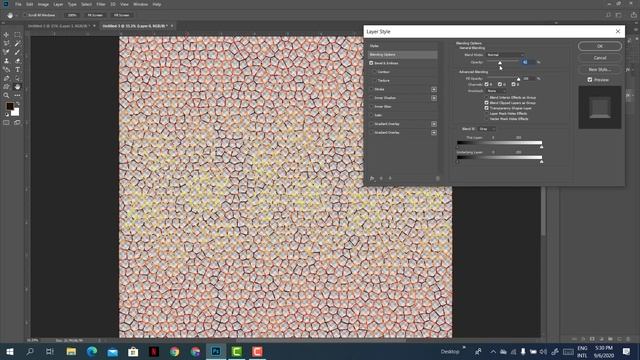Open Netflix from the taskbar

pyautogui.click(x=154, y=351)
